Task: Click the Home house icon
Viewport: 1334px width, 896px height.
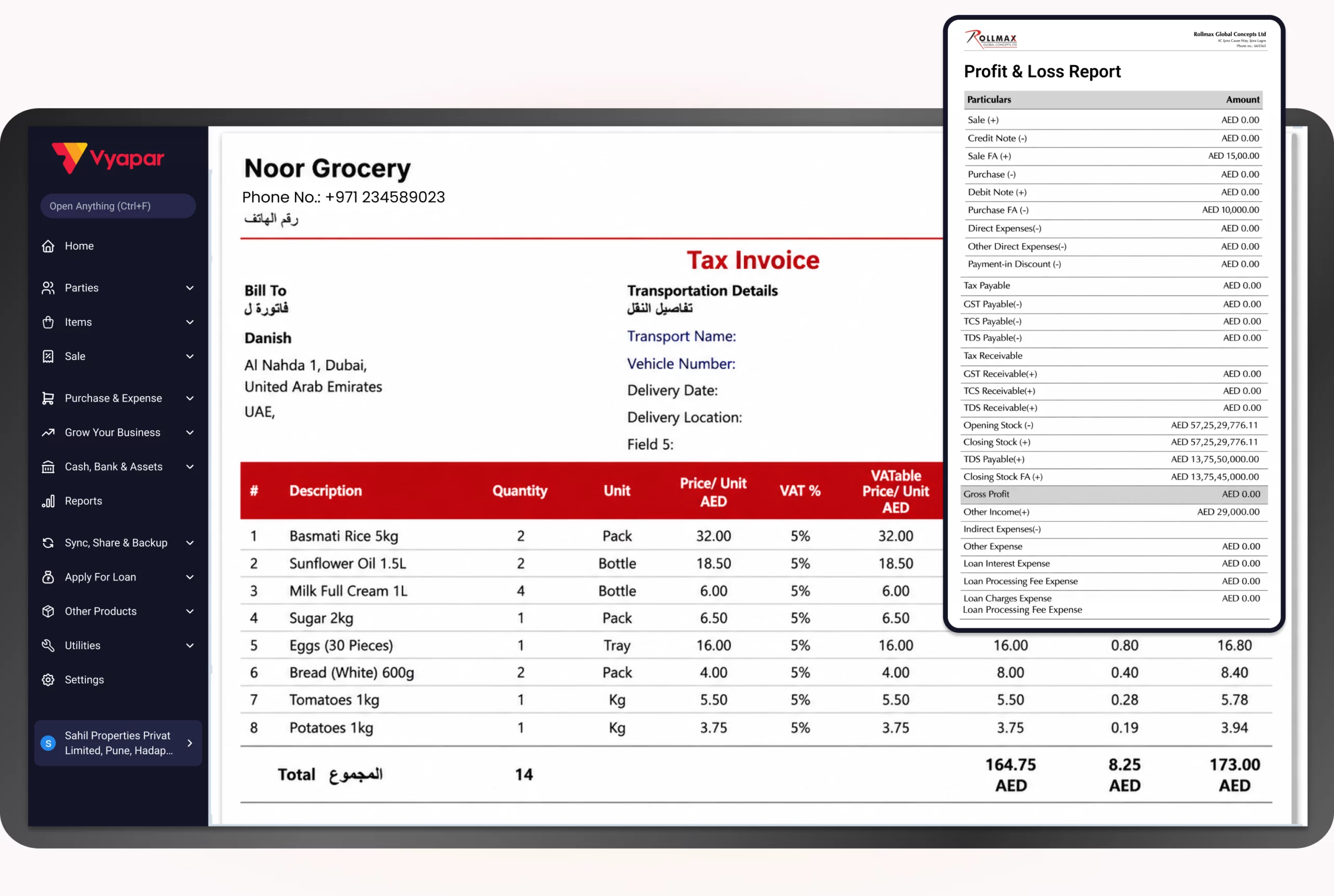Action: click(48, 246)
